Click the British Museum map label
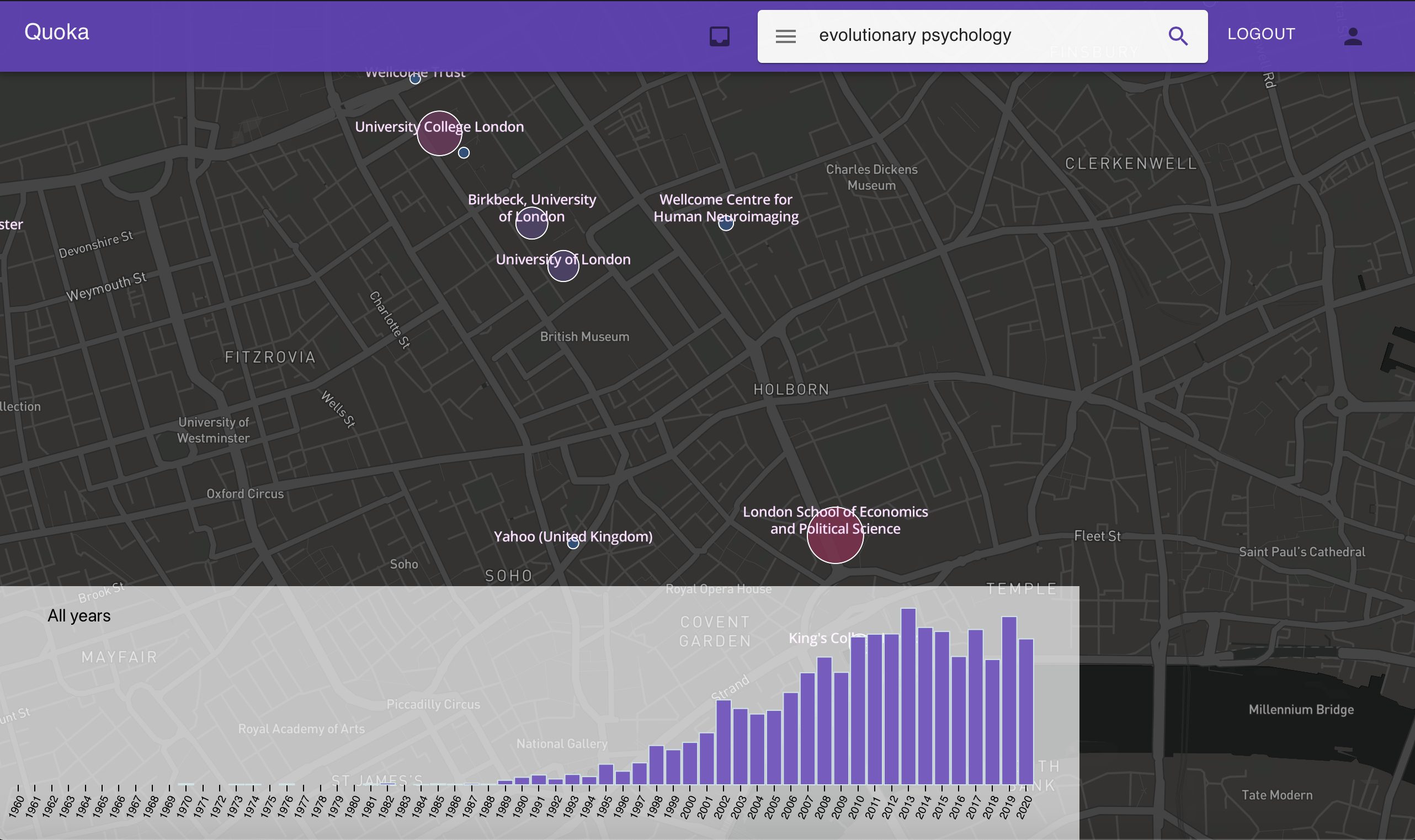 584,337
